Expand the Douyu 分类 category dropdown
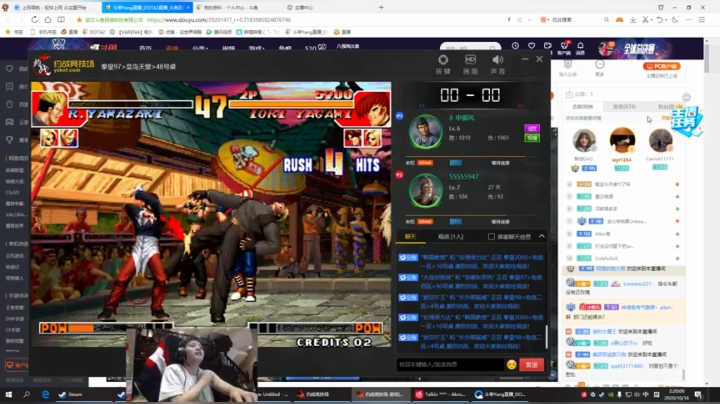720x404 pixels. tap(200, 48)
